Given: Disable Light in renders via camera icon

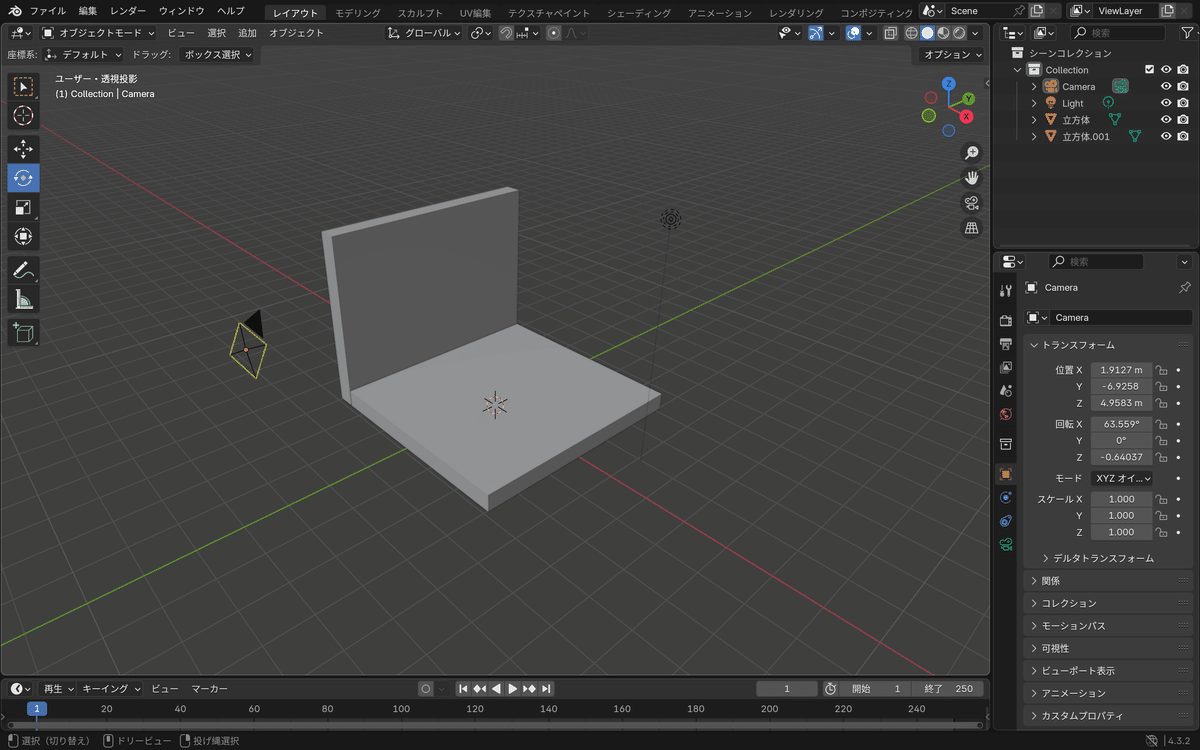Looking at the screenshot, I should [1183, 103].
